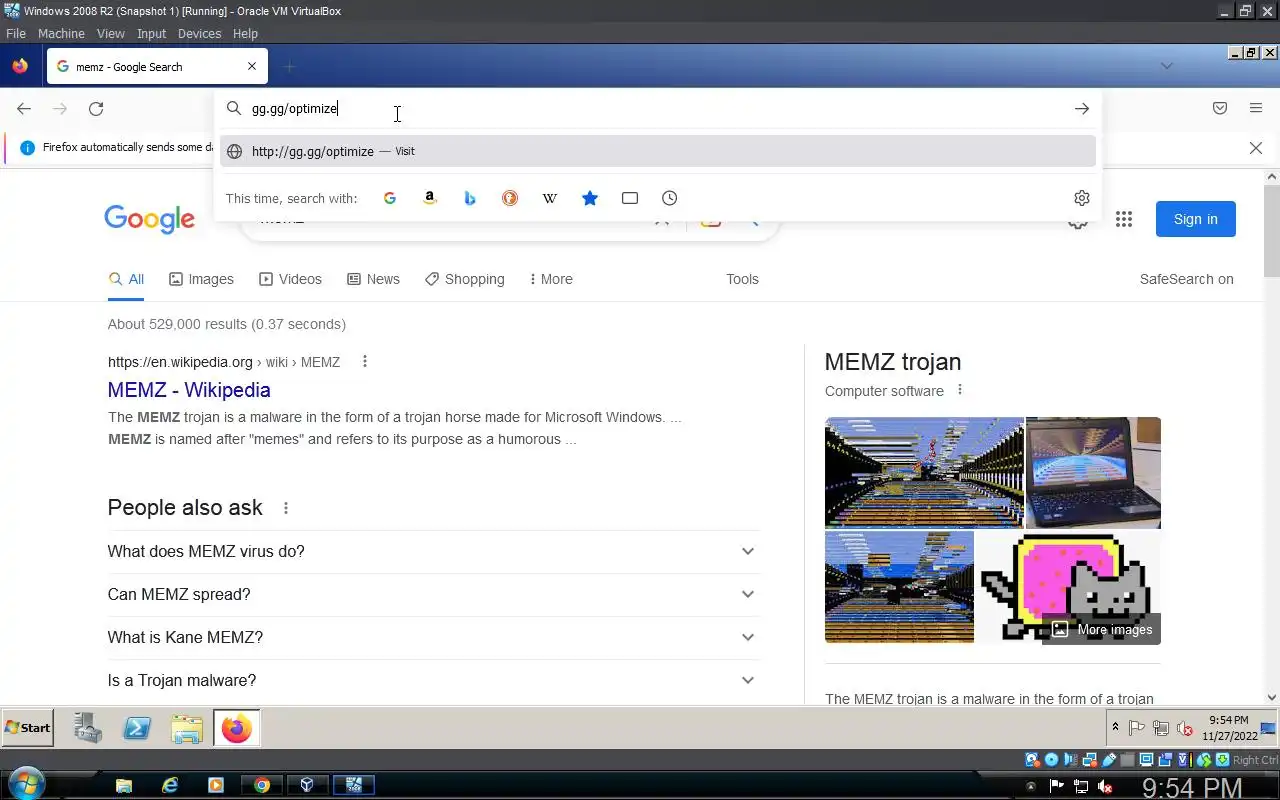Dismiss the Firefox data notification bar
1280x800 pixels.
coord(1256,148)
